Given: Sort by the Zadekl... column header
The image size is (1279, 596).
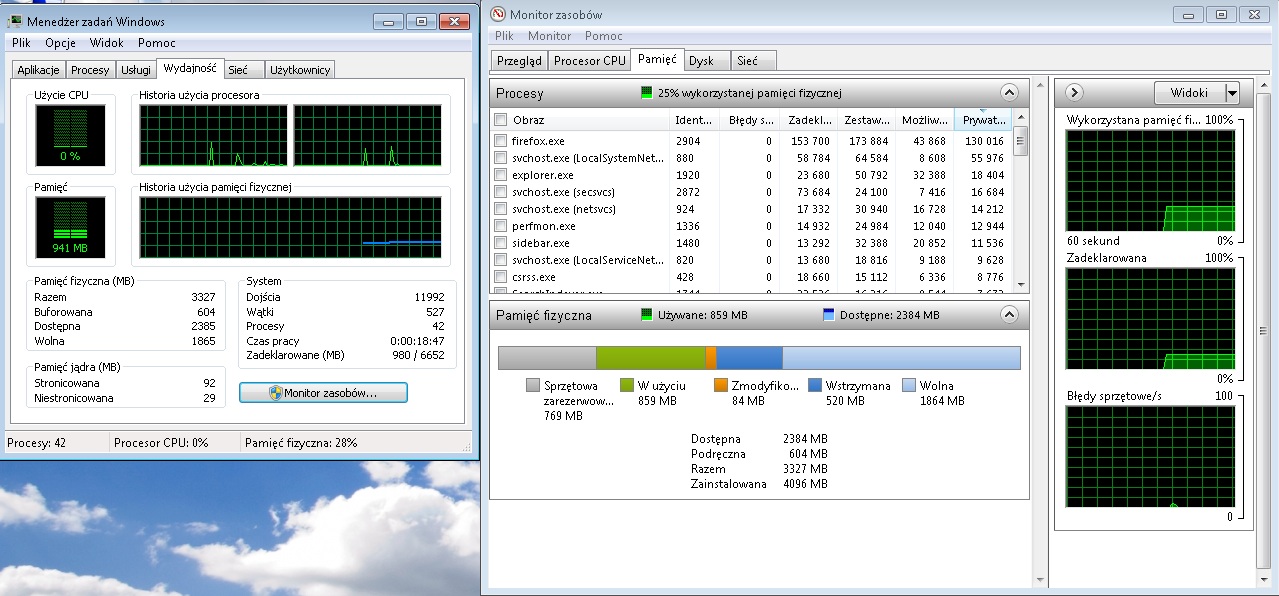Looking at the screenshot, I should 809,120.
